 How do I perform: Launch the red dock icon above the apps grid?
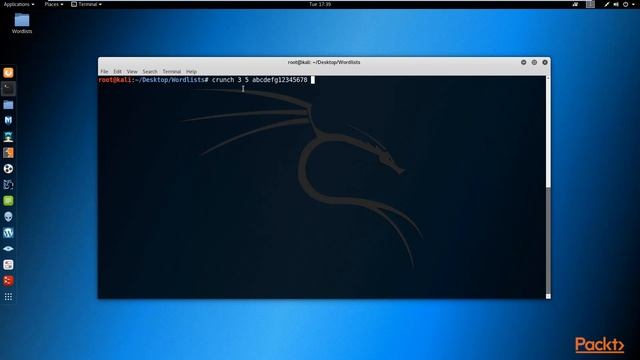(8, 280)
